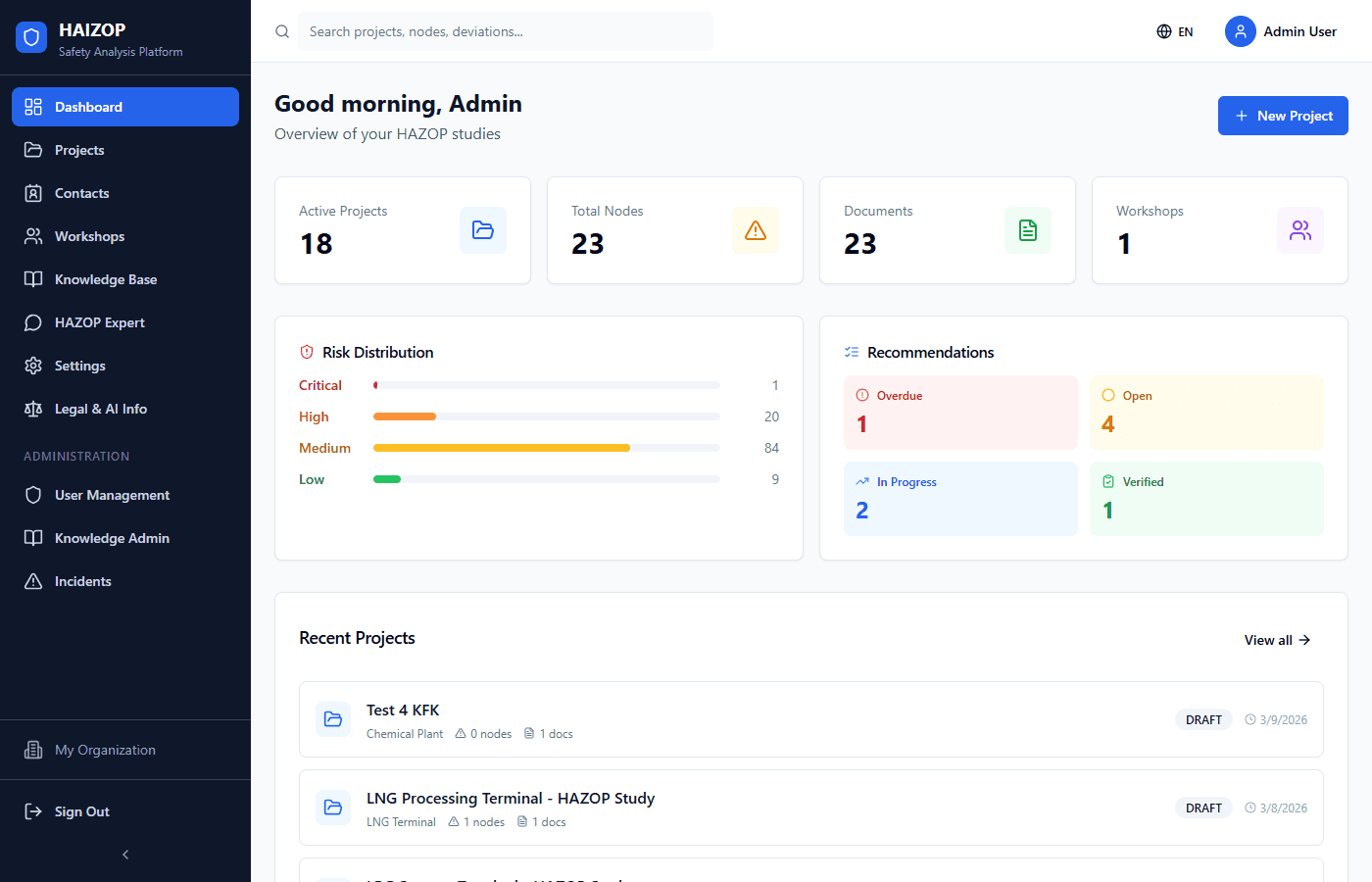Click the Workshops people icon on stats card
This screenshot has height=882, width=1372.
[x=1300, y=230]
